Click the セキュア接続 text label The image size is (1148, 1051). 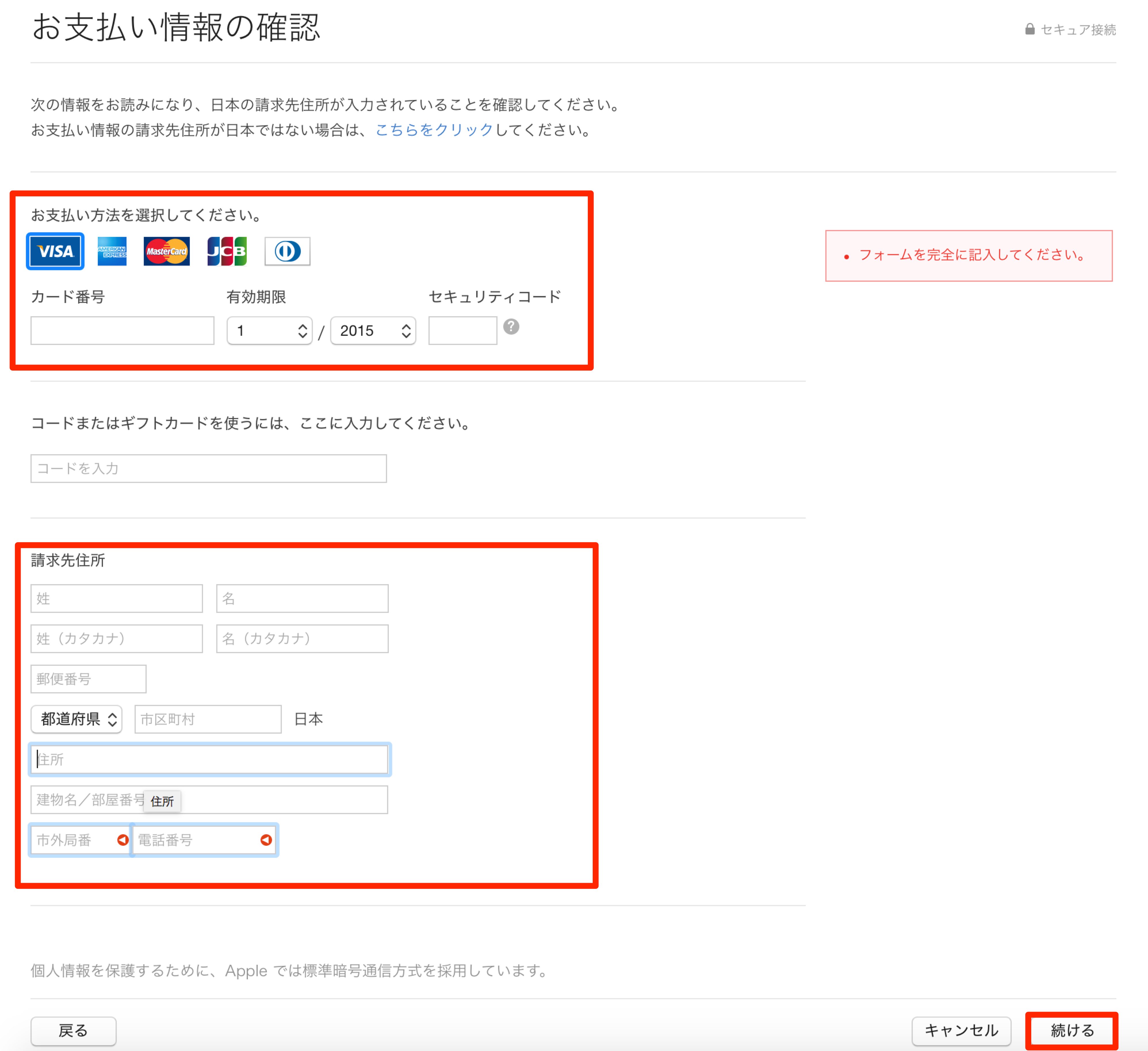coord(1078,30)
